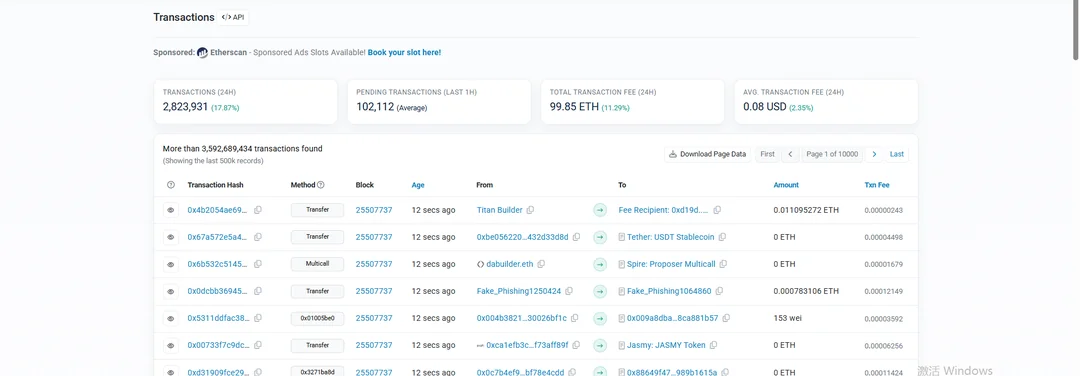Download Page Data as file
This screenshot has width=1080, height=376.
point(707,154)
